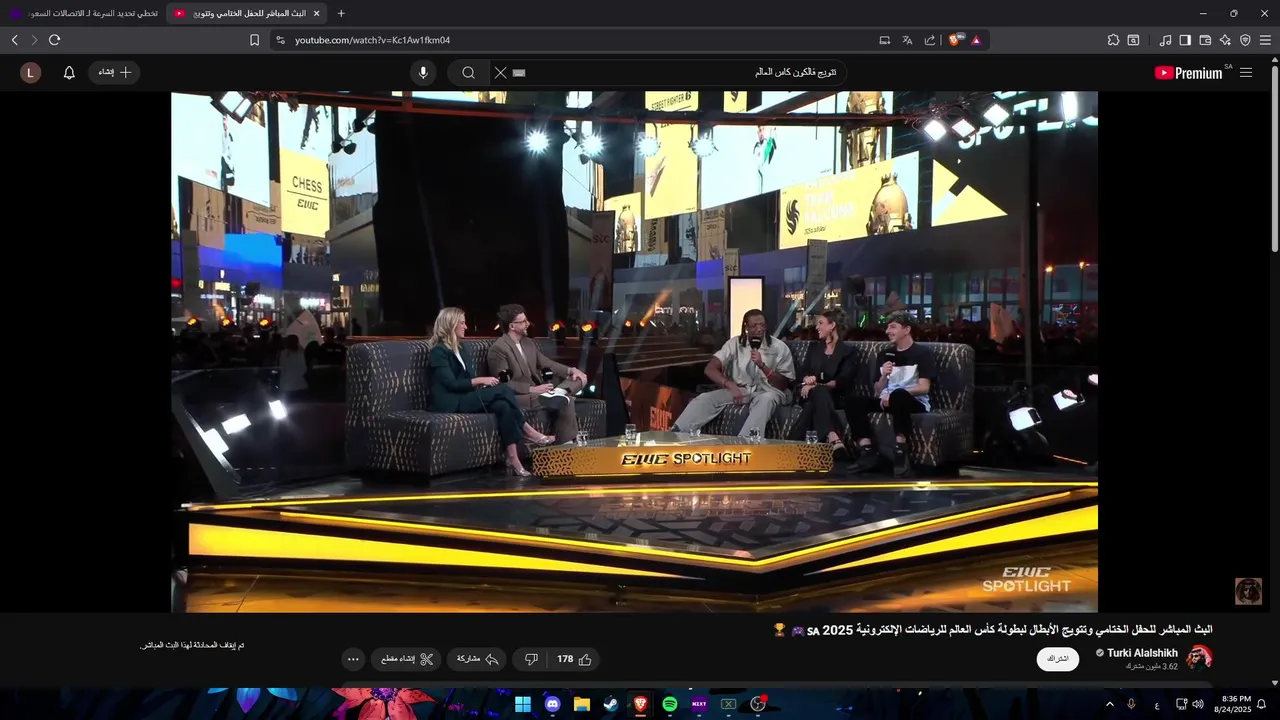Go back in the browser

[15, 40]
